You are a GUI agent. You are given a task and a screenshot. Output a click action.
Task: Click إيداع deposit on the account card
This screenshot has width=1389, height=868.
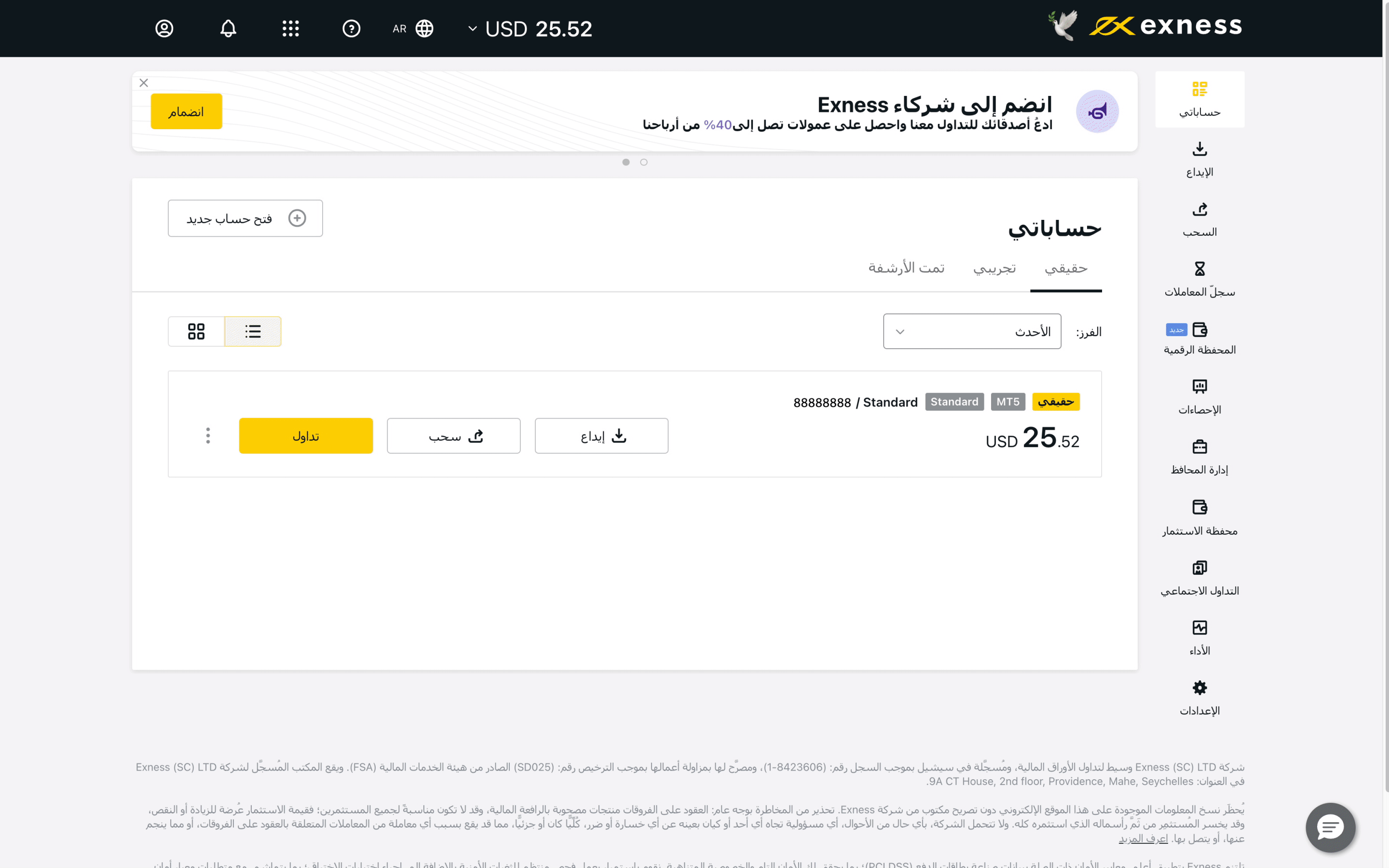(601, 436)
